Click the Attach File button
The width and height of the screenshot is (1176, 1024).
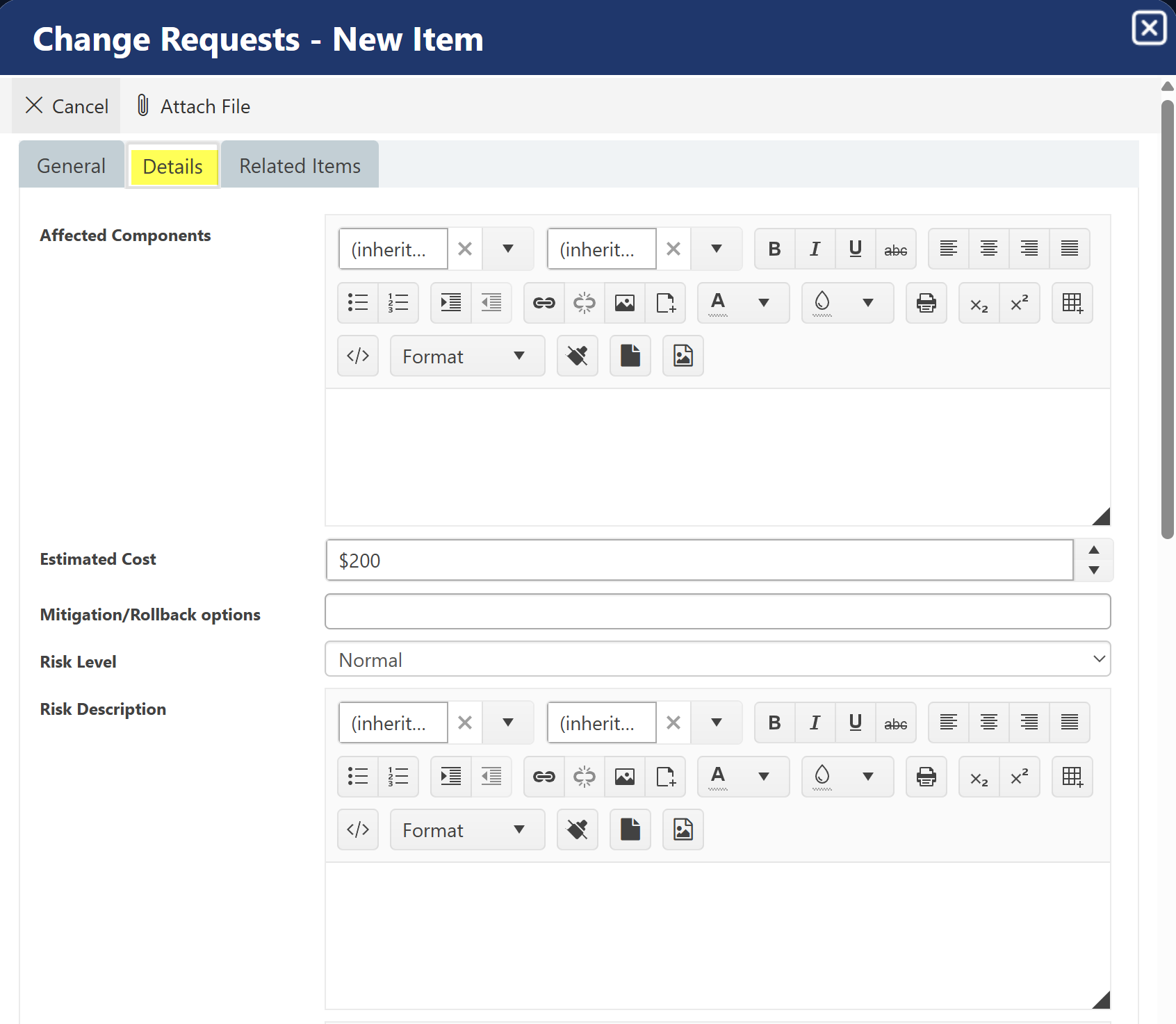click(193, 106)
